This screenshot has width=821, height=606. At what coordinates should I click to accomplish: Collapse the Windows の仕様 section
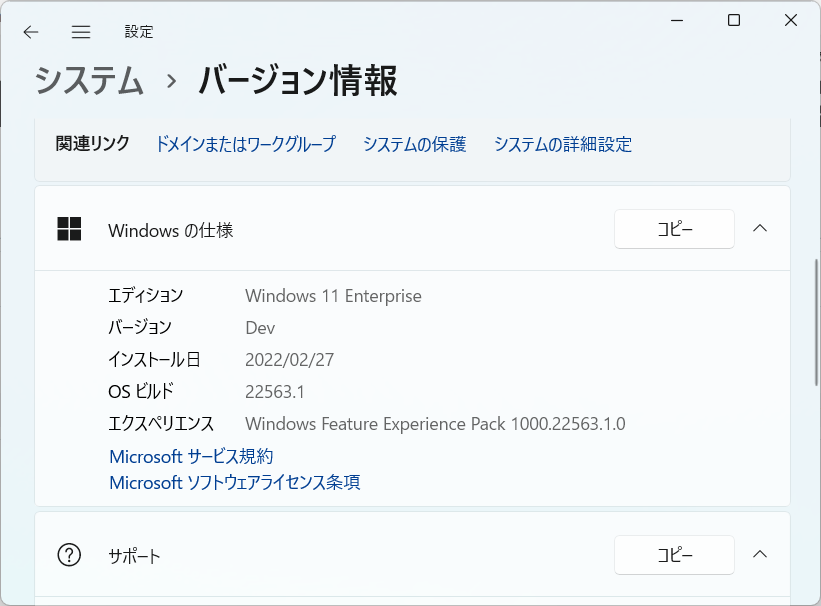pyautogui.click(x=760, y=228)
